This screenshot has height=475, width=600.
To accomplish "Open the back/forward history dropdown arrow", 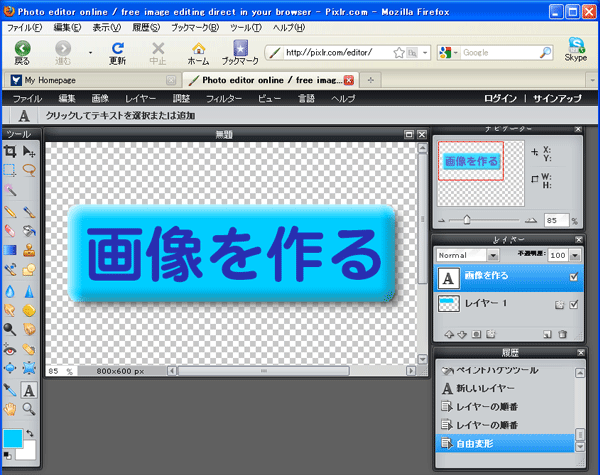I will 90,52.
